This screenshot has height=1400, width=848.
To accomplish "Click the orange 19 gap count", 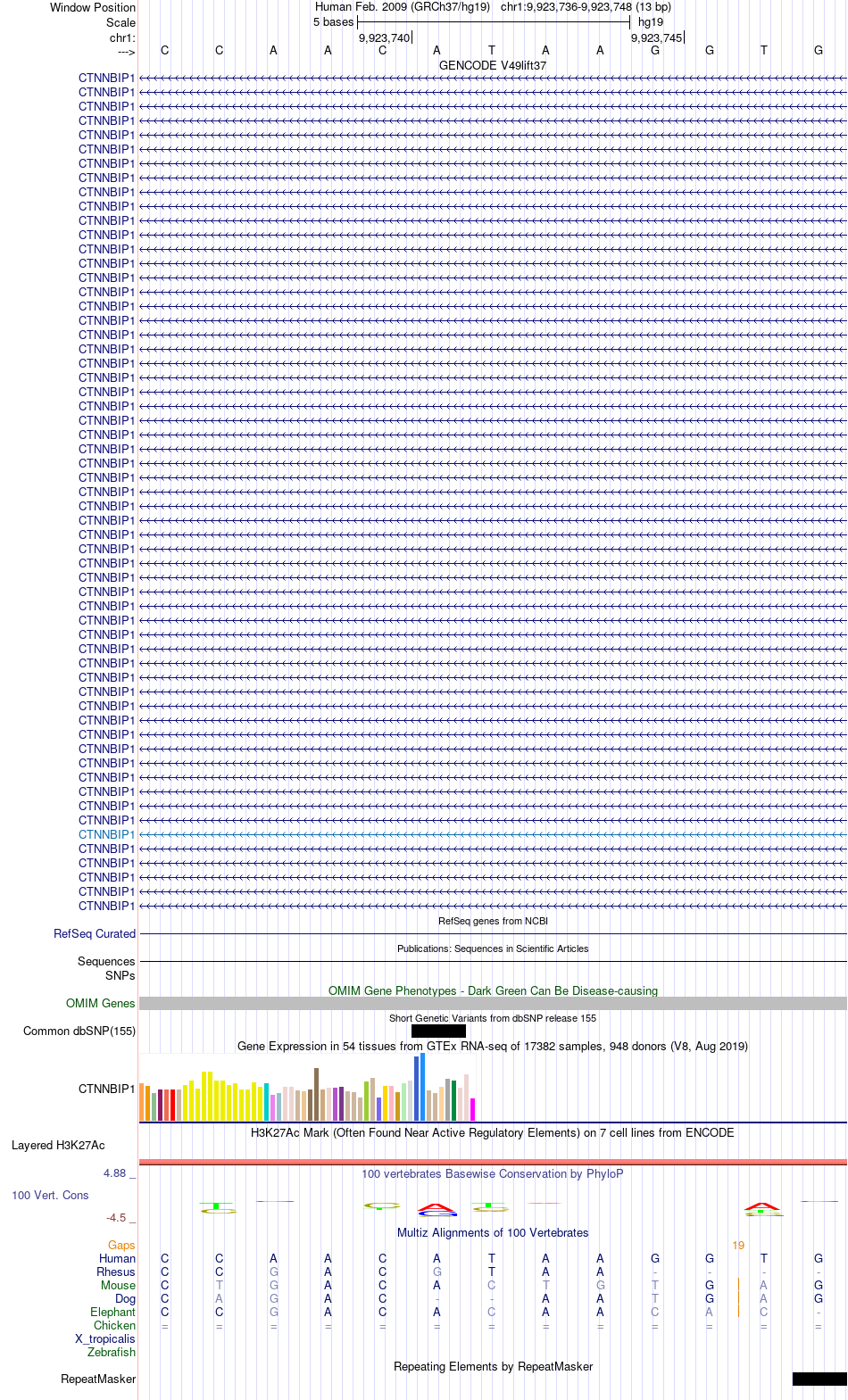I will pos(738,1245).
